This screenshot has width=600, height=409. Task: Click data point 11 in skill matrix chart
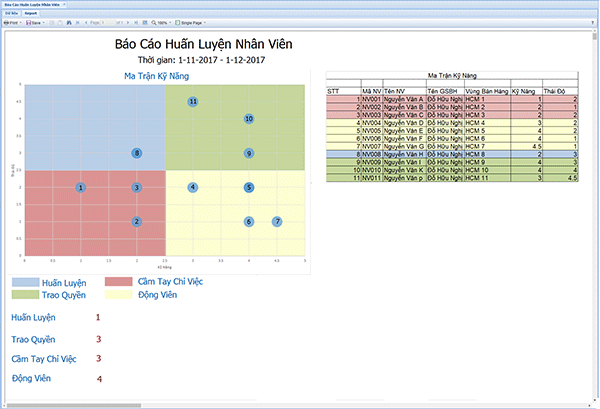coord(192,102)
